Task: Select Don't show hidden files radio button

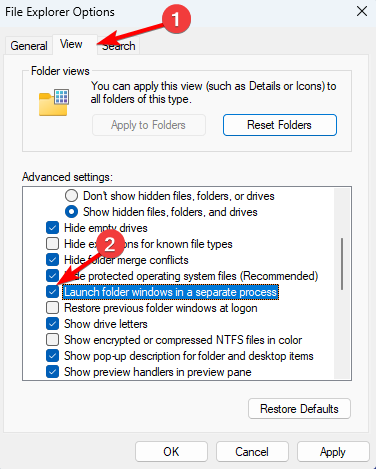Action: pyautogui.click(x=71, y=196)
